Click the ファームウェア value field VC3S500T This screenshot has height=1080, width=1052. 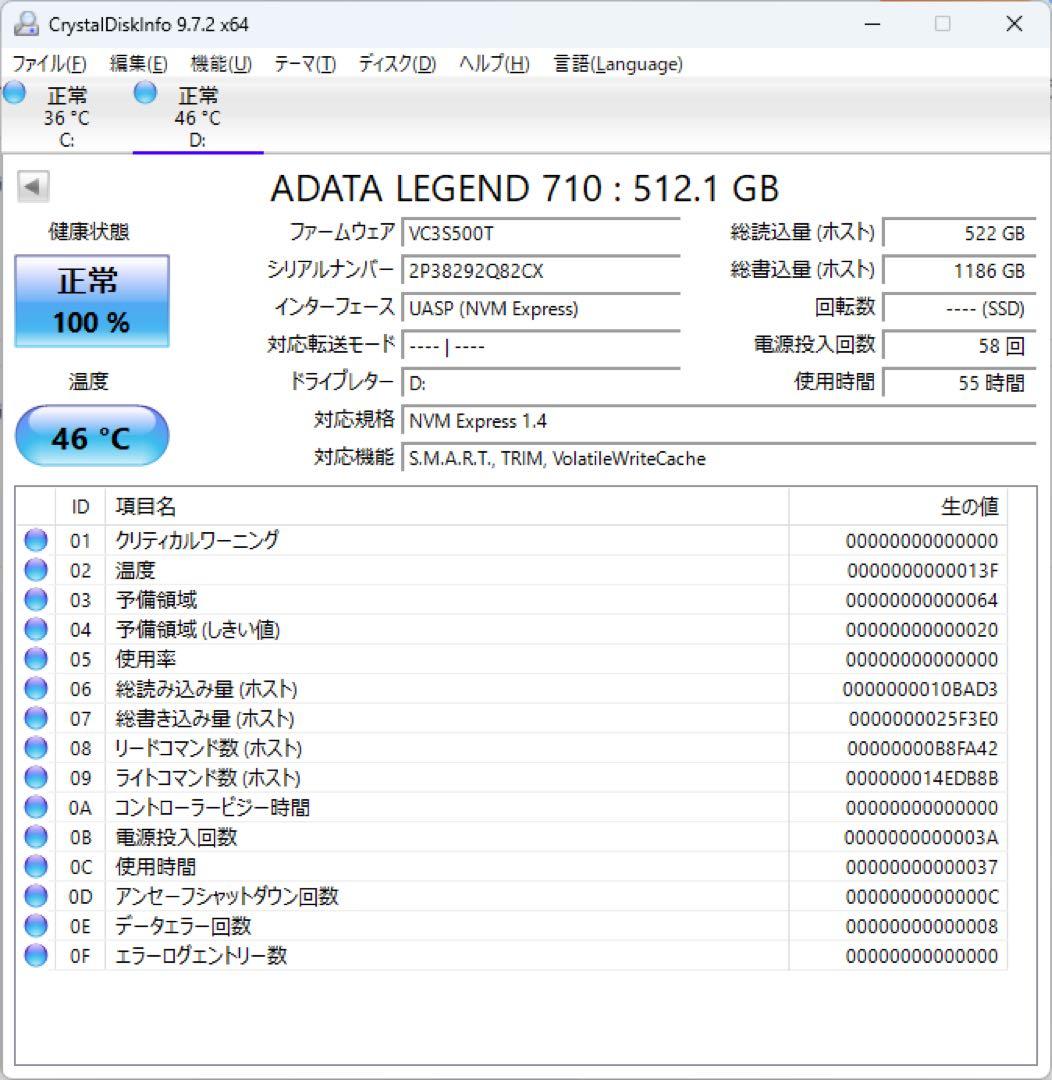(540, 233)
